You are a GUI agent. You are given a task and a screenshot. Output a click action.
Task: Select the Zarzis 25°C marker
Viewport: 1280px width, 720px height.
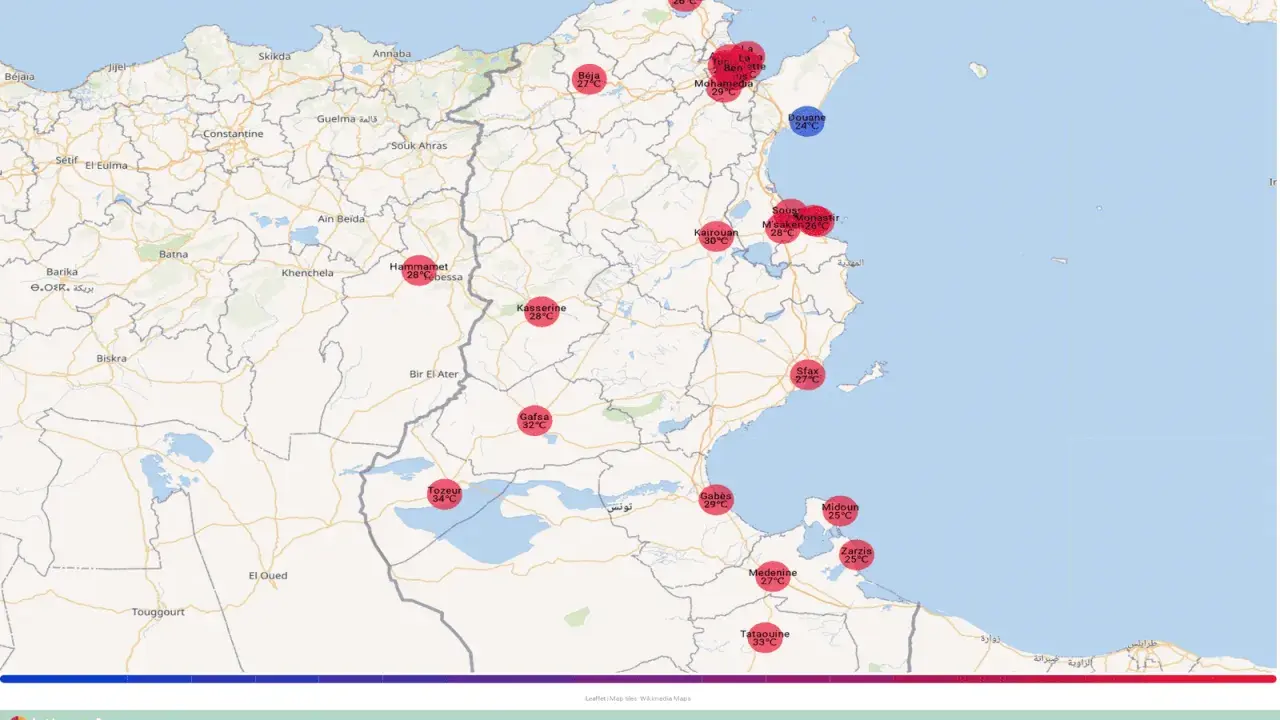coord(856,554)
